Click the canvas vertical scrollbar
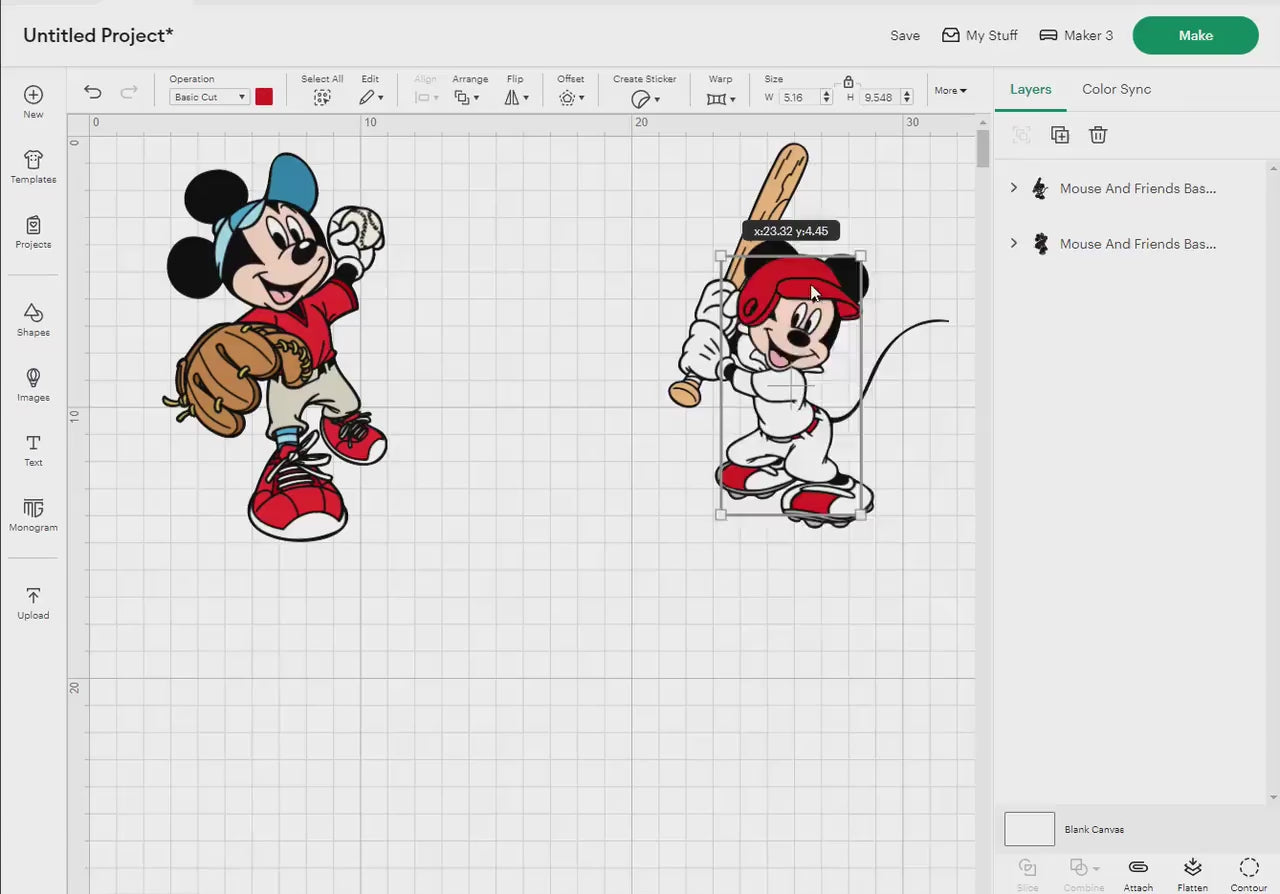The image size is (1280, 894). pyautogui.click(x=983, y=148)
